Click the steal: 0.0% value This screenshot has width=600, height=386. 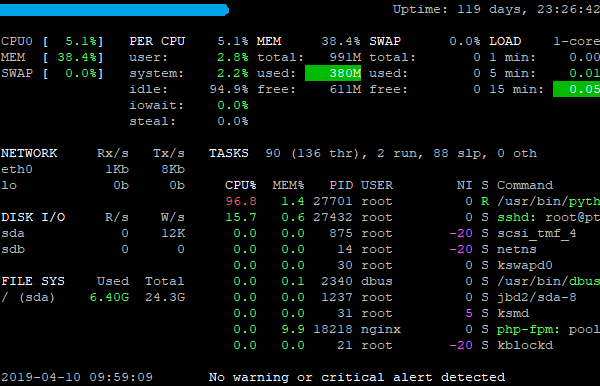pos(233,122)
